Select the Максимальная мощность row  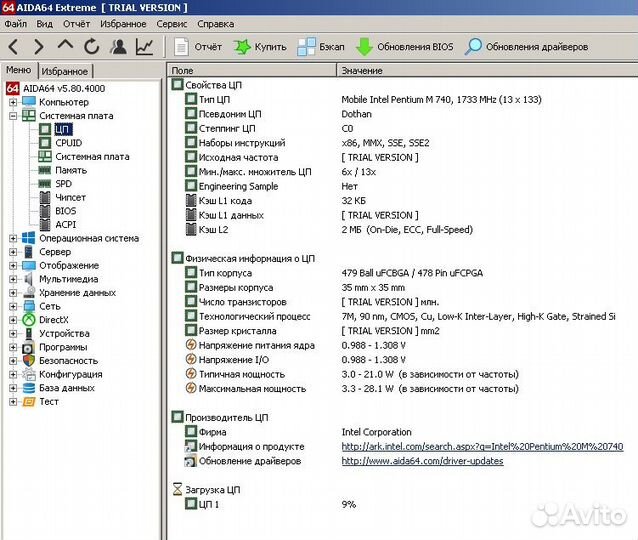403,389
